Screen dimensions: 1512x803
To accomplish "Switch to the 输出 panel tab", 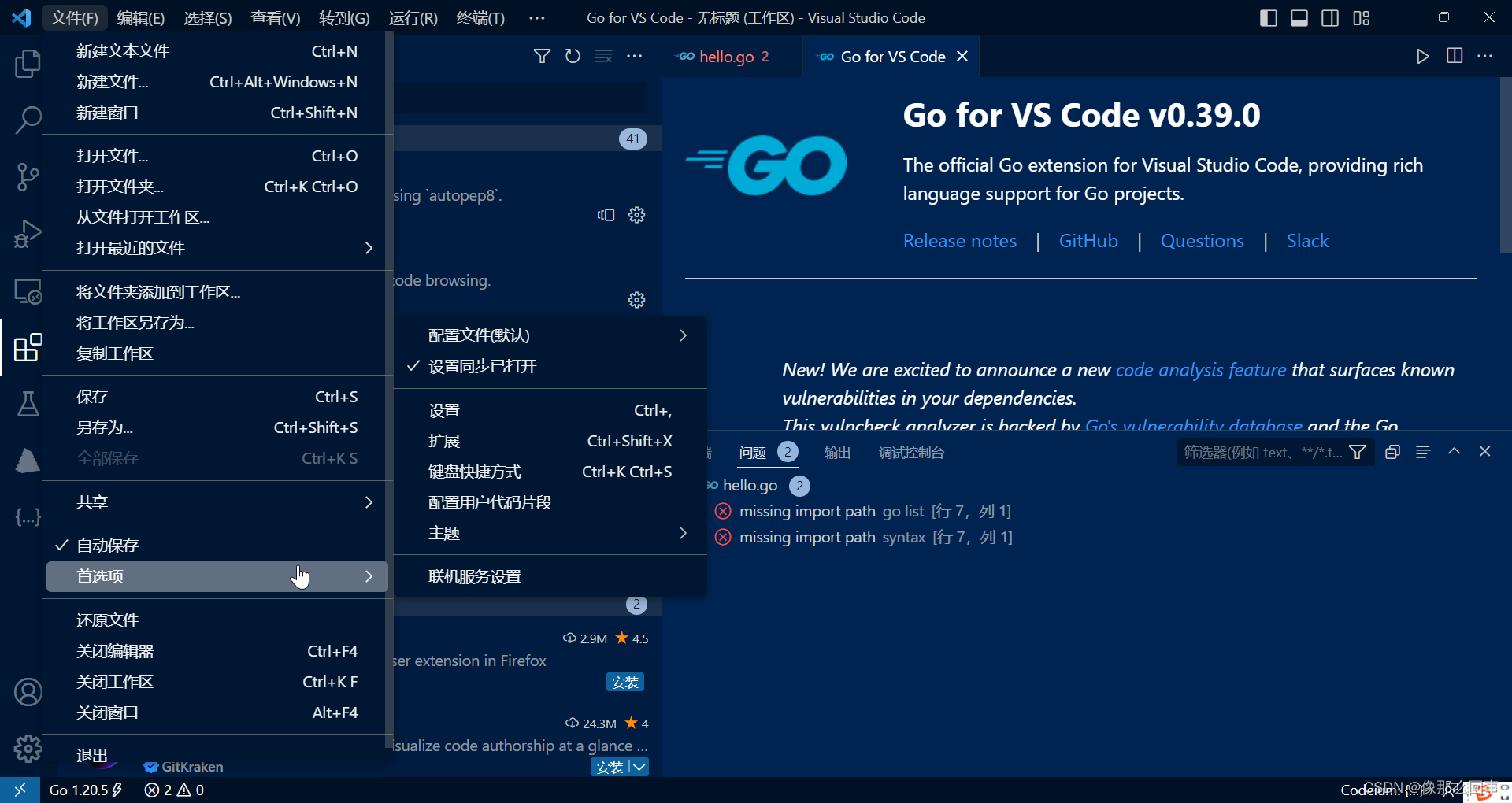I will click(837, 452).
